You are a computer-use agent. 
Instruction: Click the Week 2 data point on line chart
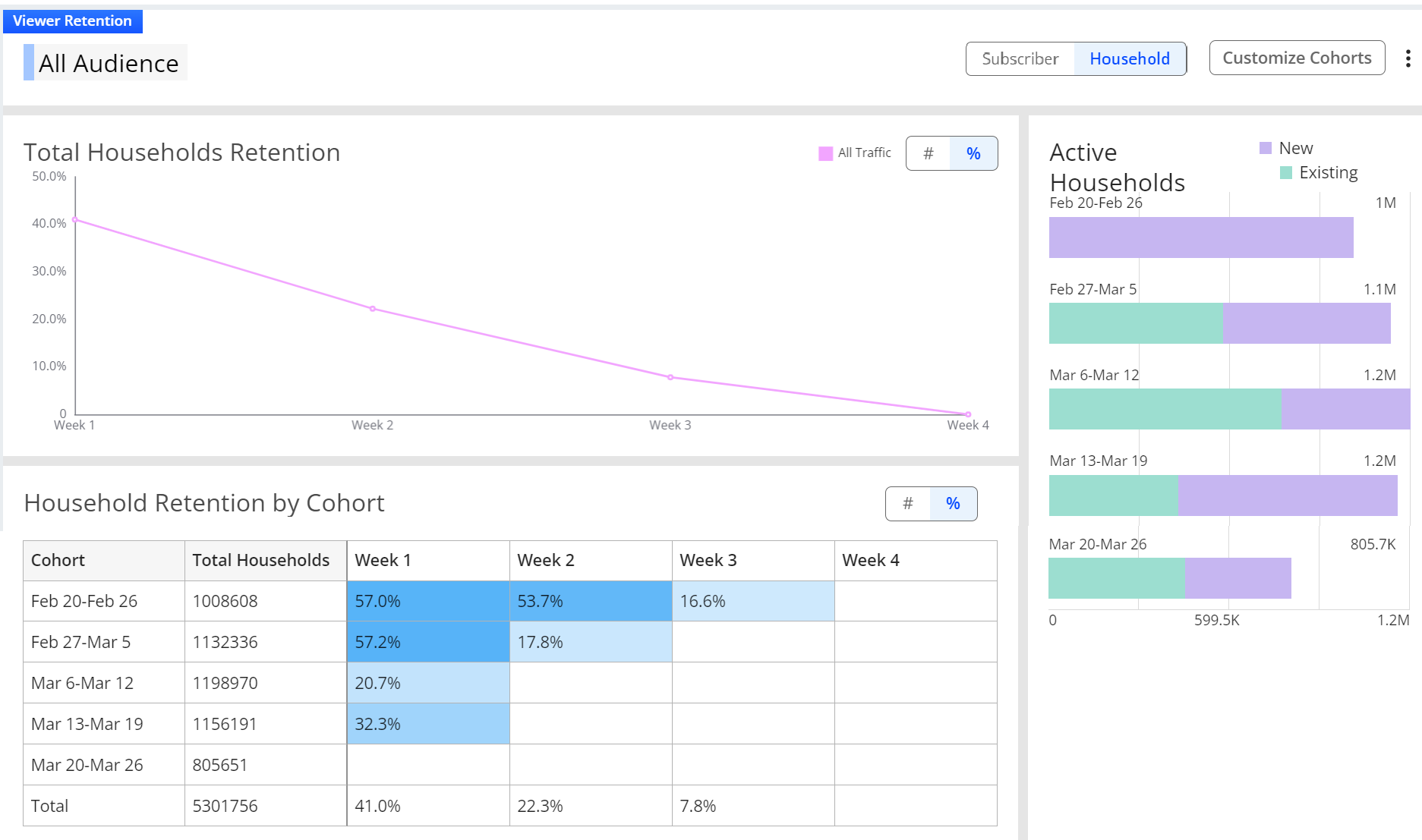tap(372, 309)
